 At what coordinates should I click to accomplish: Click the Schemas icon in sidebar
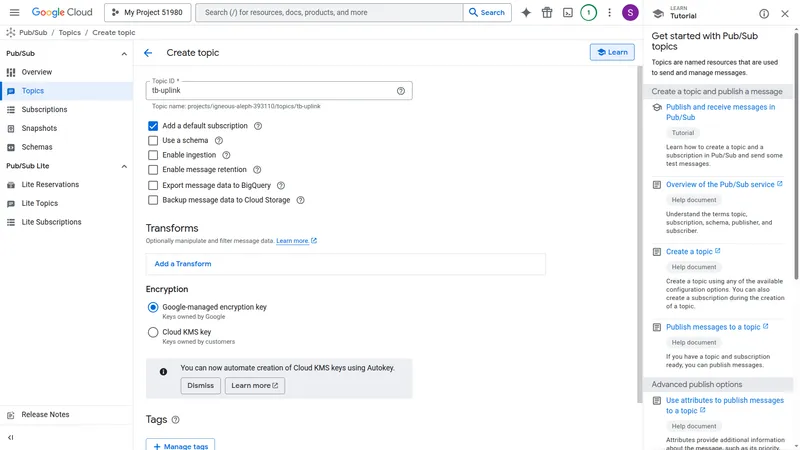[x=11, y=147]
